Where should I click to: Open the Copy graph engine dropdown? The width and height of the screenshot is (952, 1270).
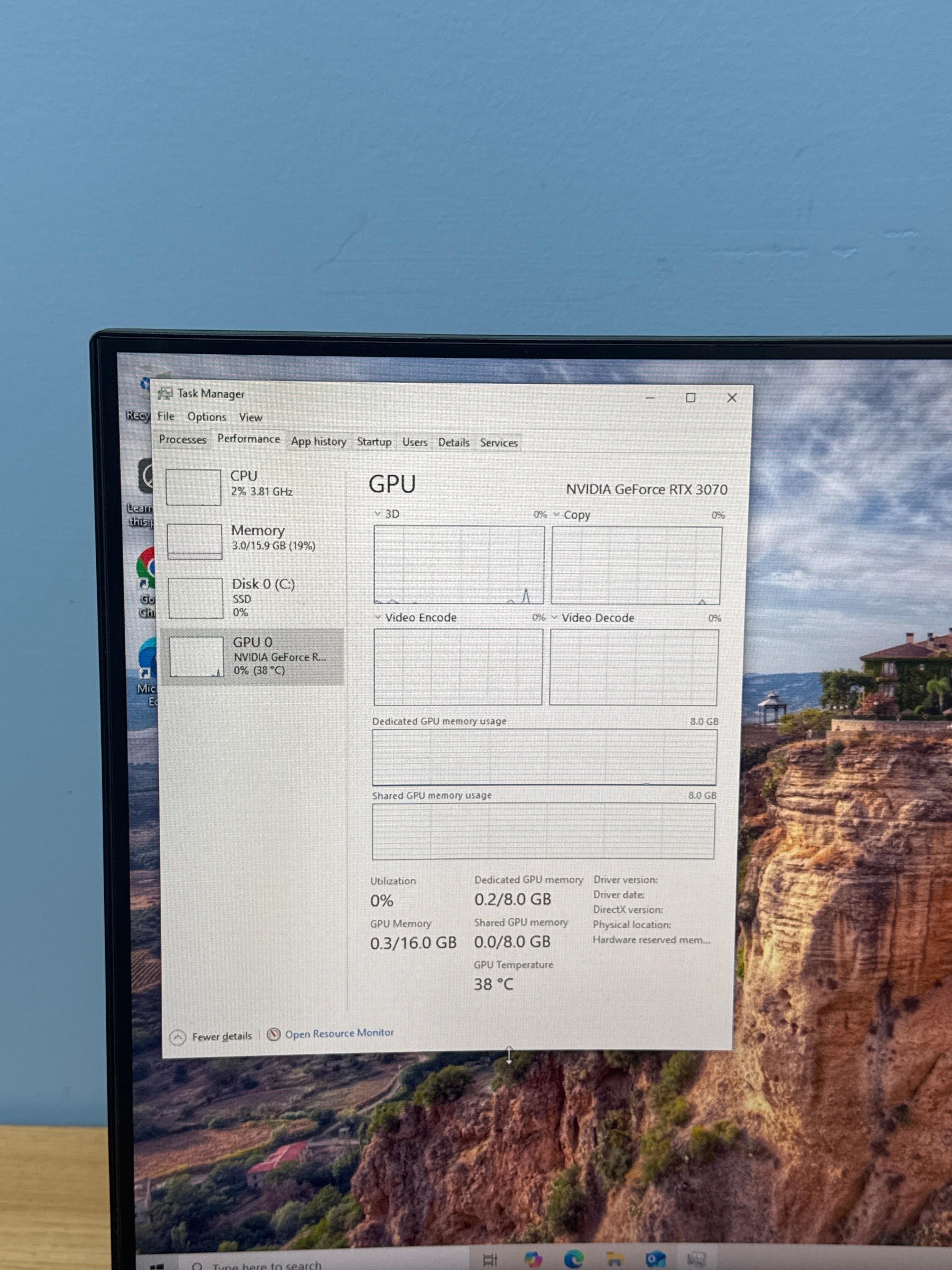coord(556,514)
